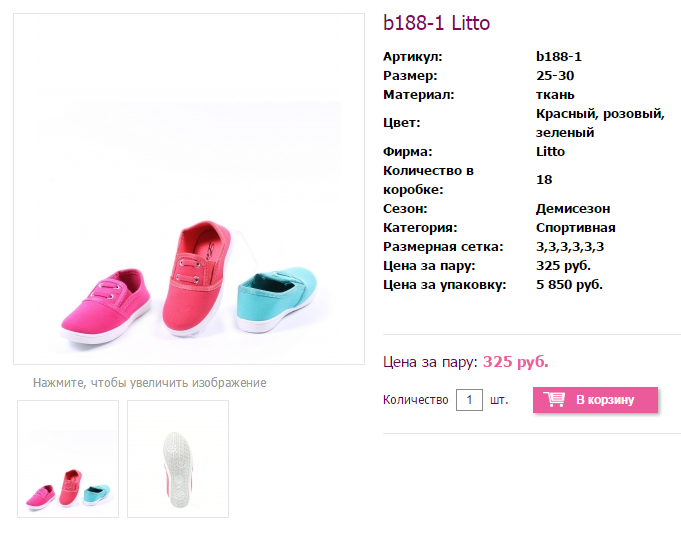This screenshot has height=535, width=681.
Task: Click the turquoise shoe in the main image
Action: click(x=277, y=298)
